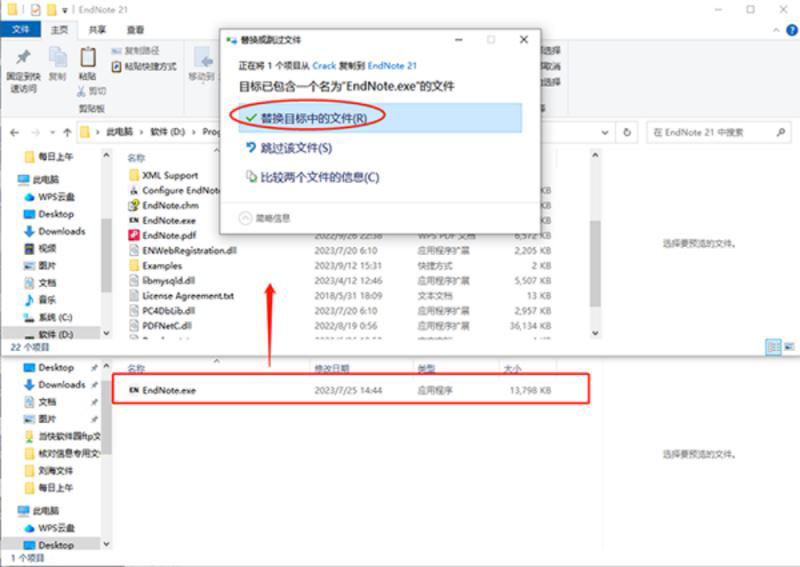Image resolution: width=800 pixels, height=567 pixels.
Task: Click the Up one level arrow
Action: 67,133
